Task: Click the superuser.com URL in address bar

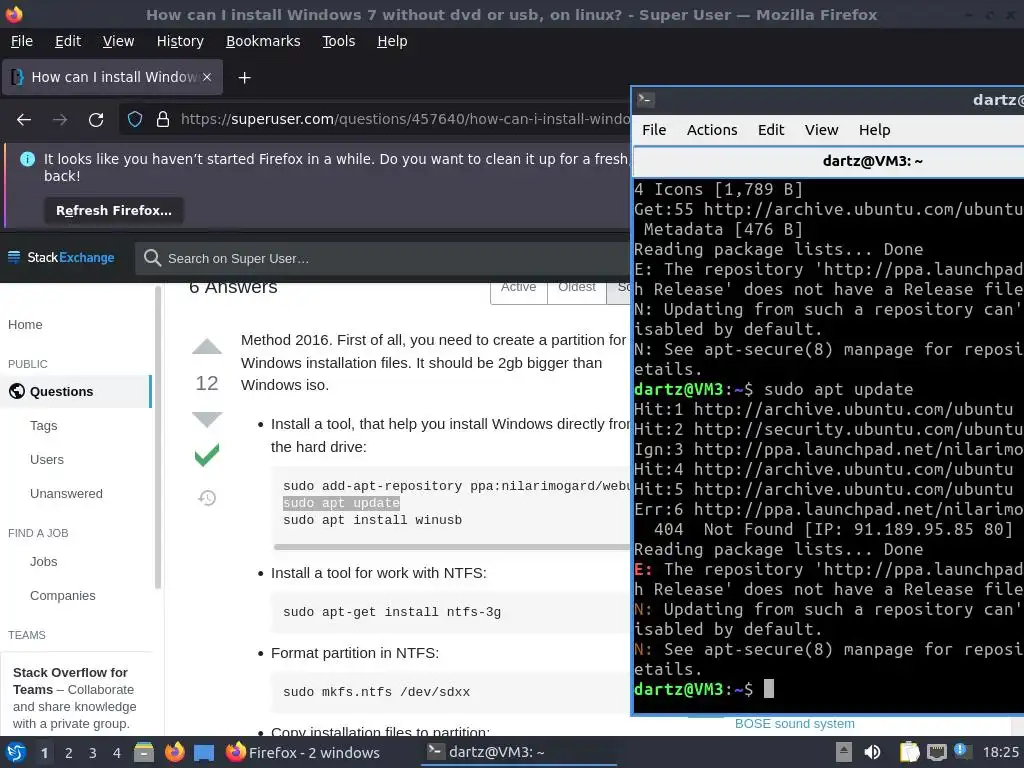Action: 405,119
